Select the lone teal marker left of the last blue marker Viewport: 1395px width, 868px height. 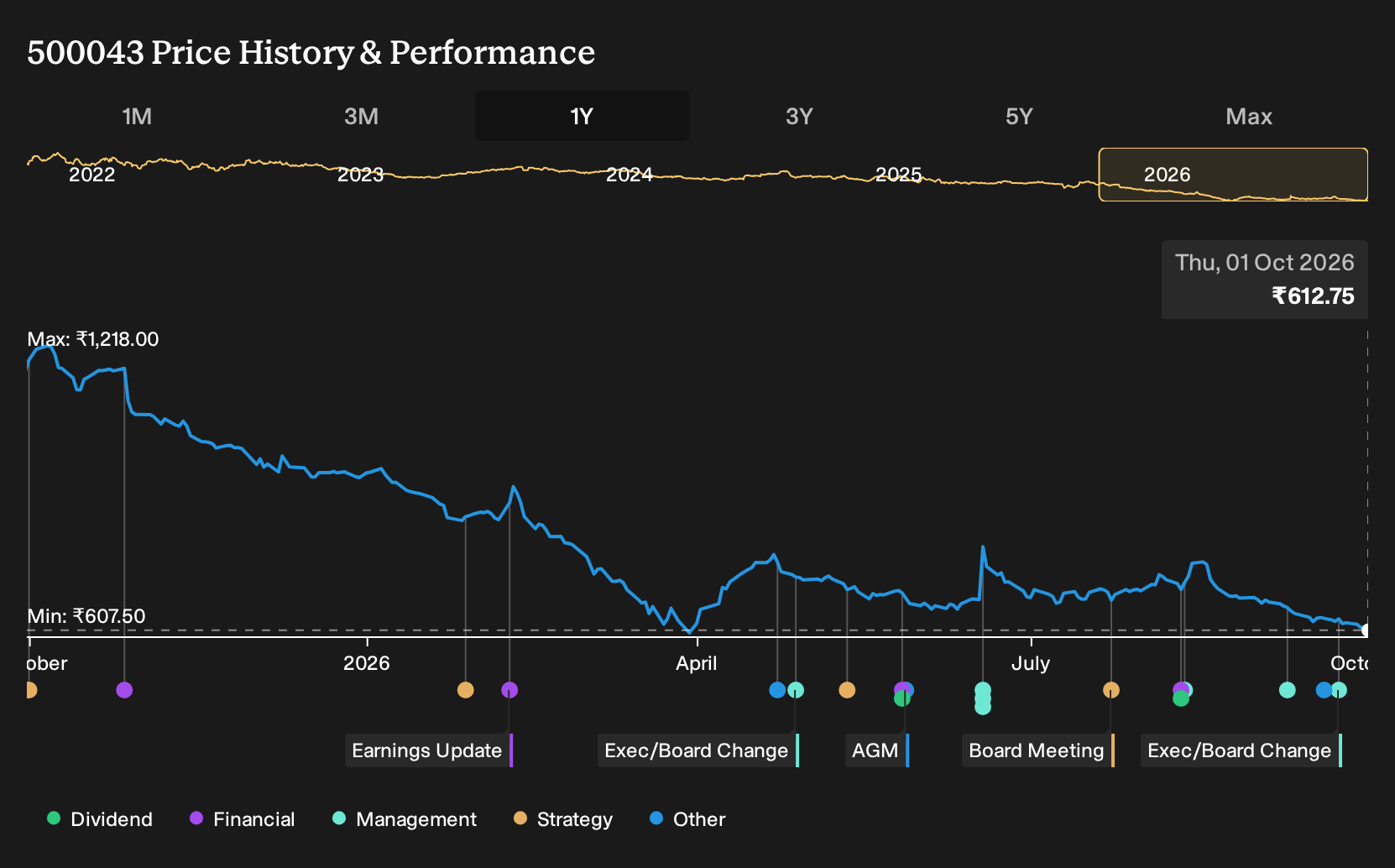1288,690
